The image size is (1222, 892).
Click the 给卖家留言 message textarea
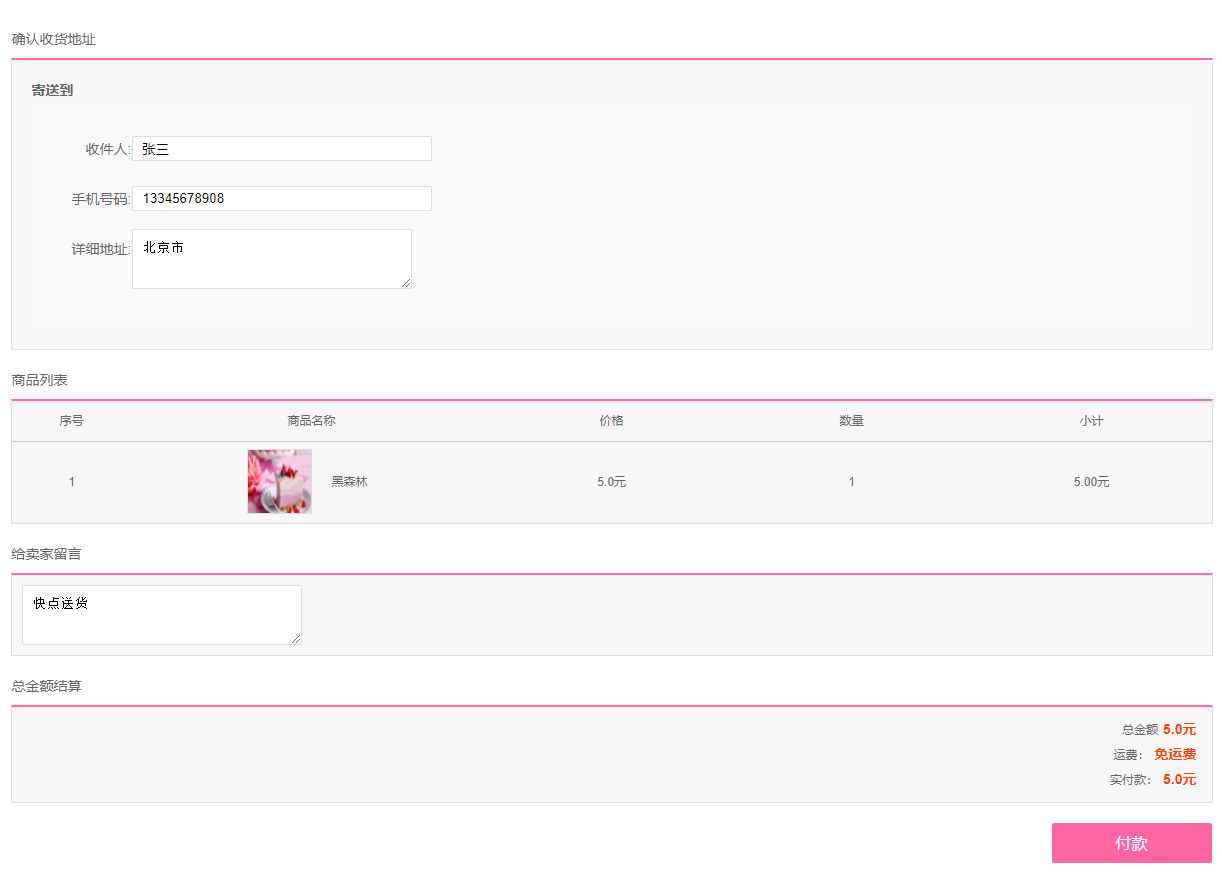(162, 615)
